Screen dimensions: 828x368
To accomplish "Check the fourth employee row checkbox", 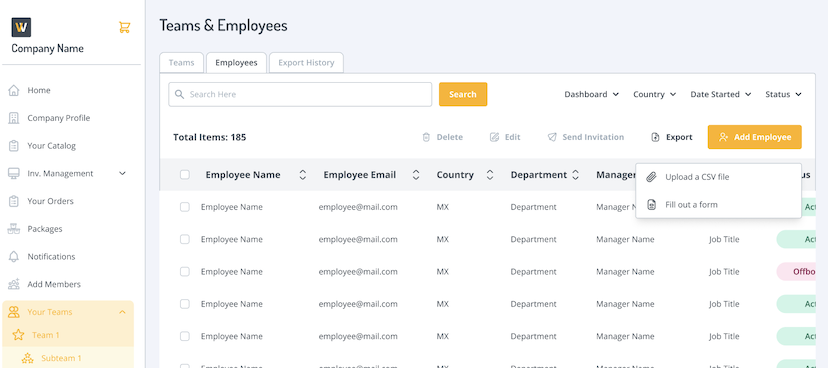I will 185,304.
